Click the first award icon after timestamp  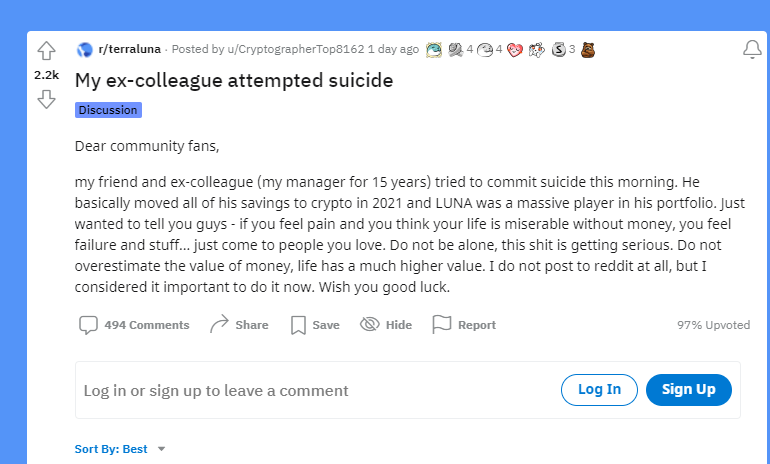[434, 49]
